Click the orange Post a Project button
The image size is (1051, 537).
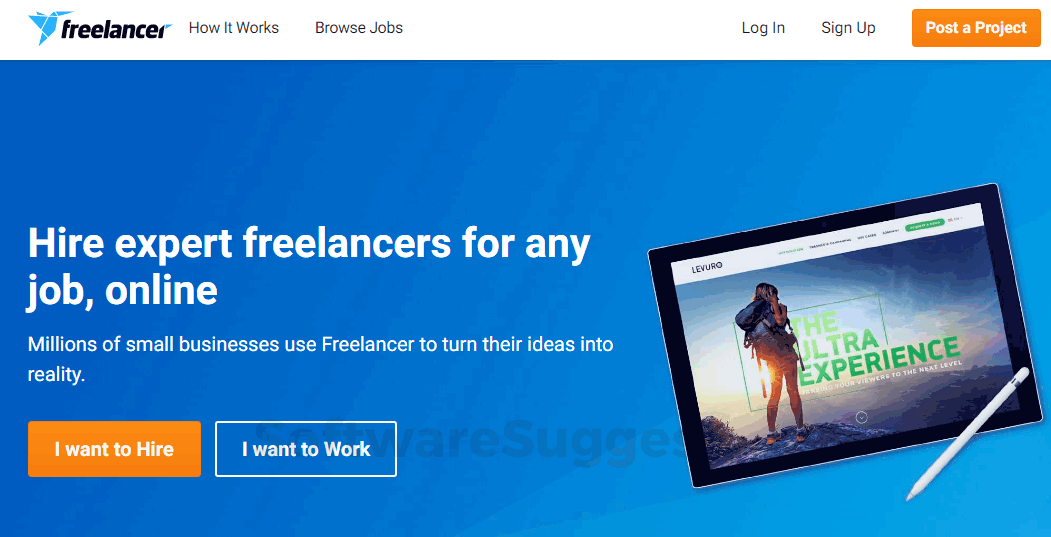coord(977,28)
